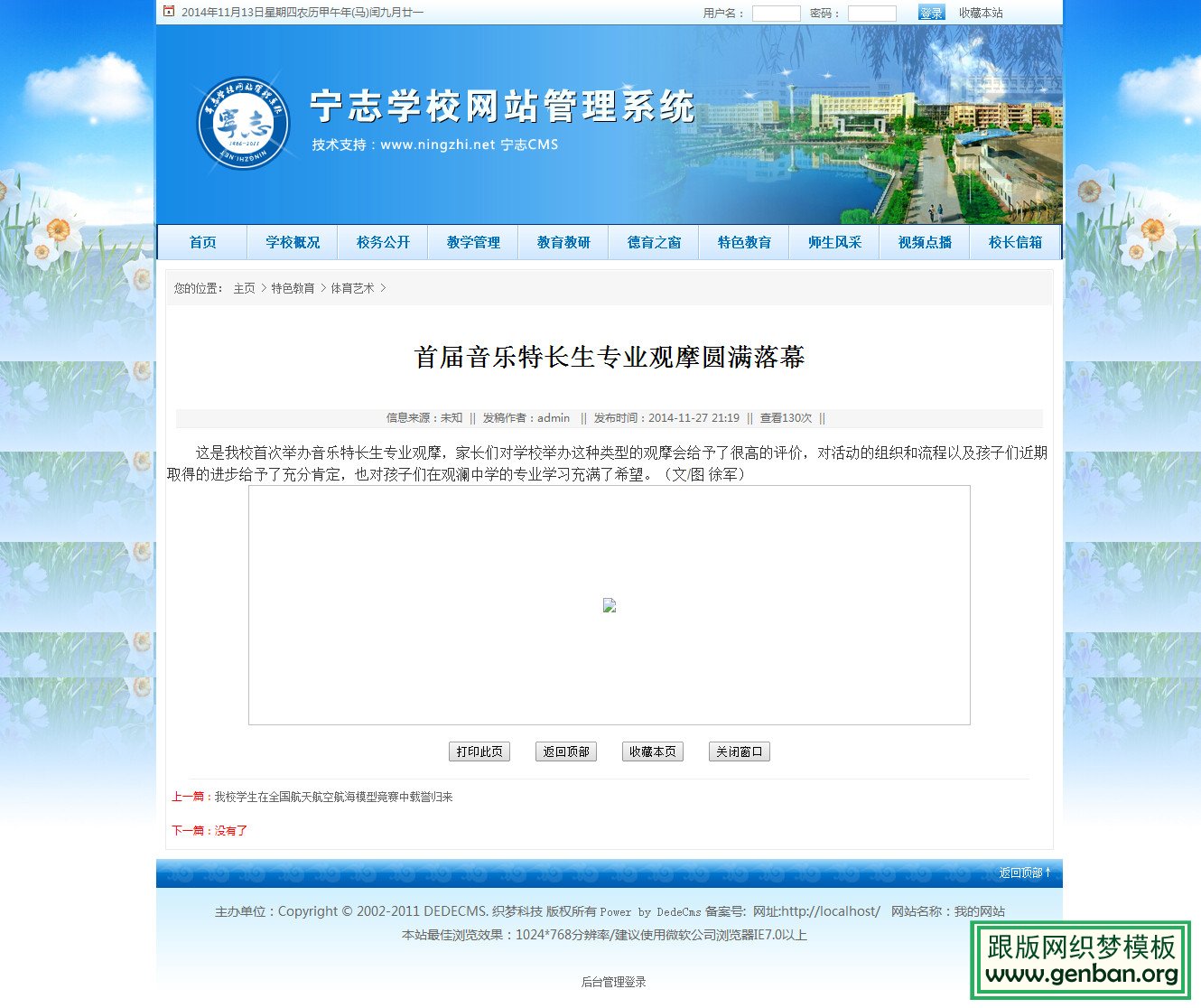Open the 学校概况 menu item
Image resolution: width=1201 pixels, height=1008 pixels.
pos(291,241)
